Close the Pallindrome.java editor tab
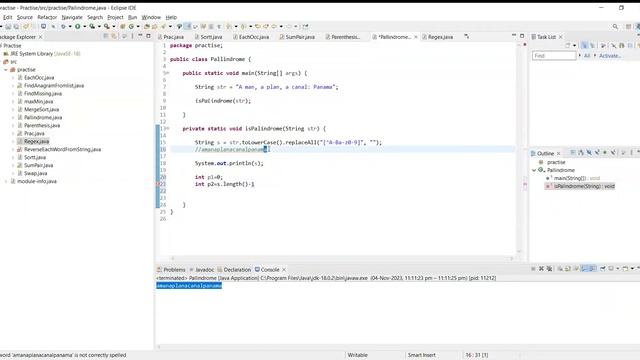 416,37
